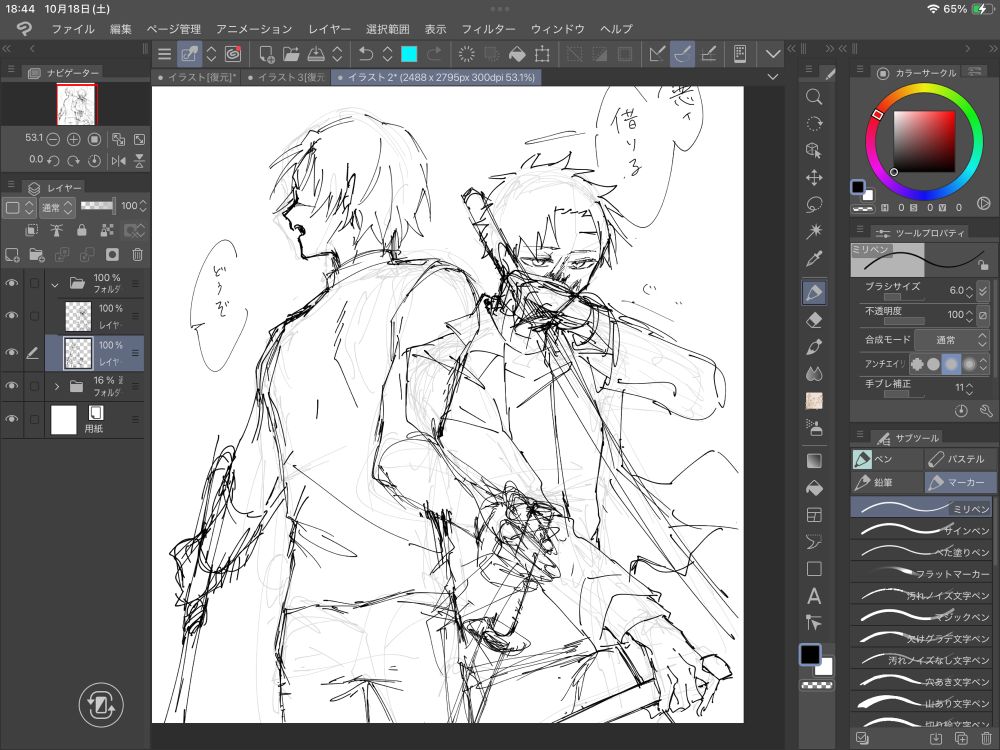Select the Move layer tool
The image size is (1000, 750).
[814, 177]
